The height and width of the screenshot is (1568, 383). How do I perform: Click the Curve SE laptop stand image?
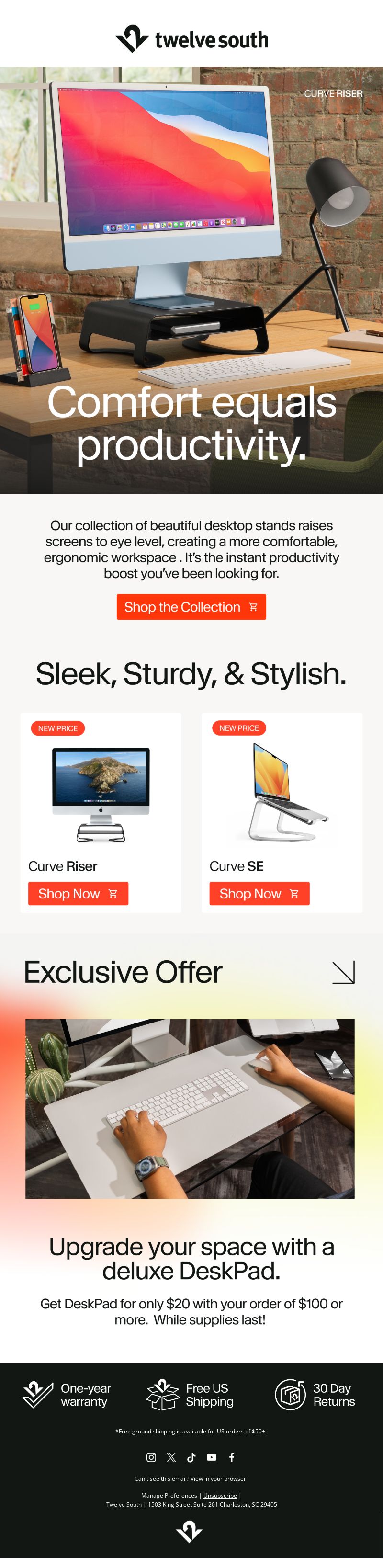(282, 791)
